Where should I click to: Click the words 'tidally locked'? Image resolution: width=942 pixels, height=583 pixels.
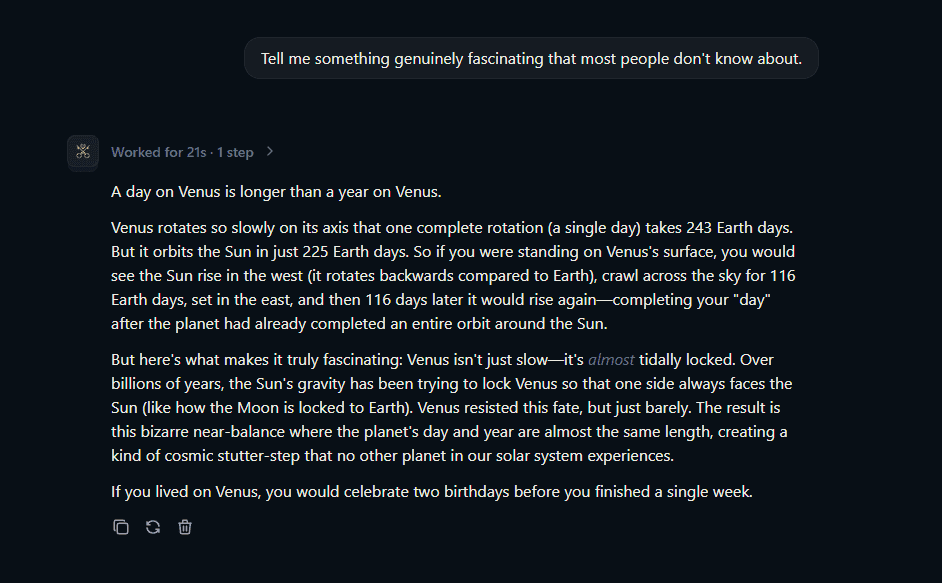(x=686, y=360)
